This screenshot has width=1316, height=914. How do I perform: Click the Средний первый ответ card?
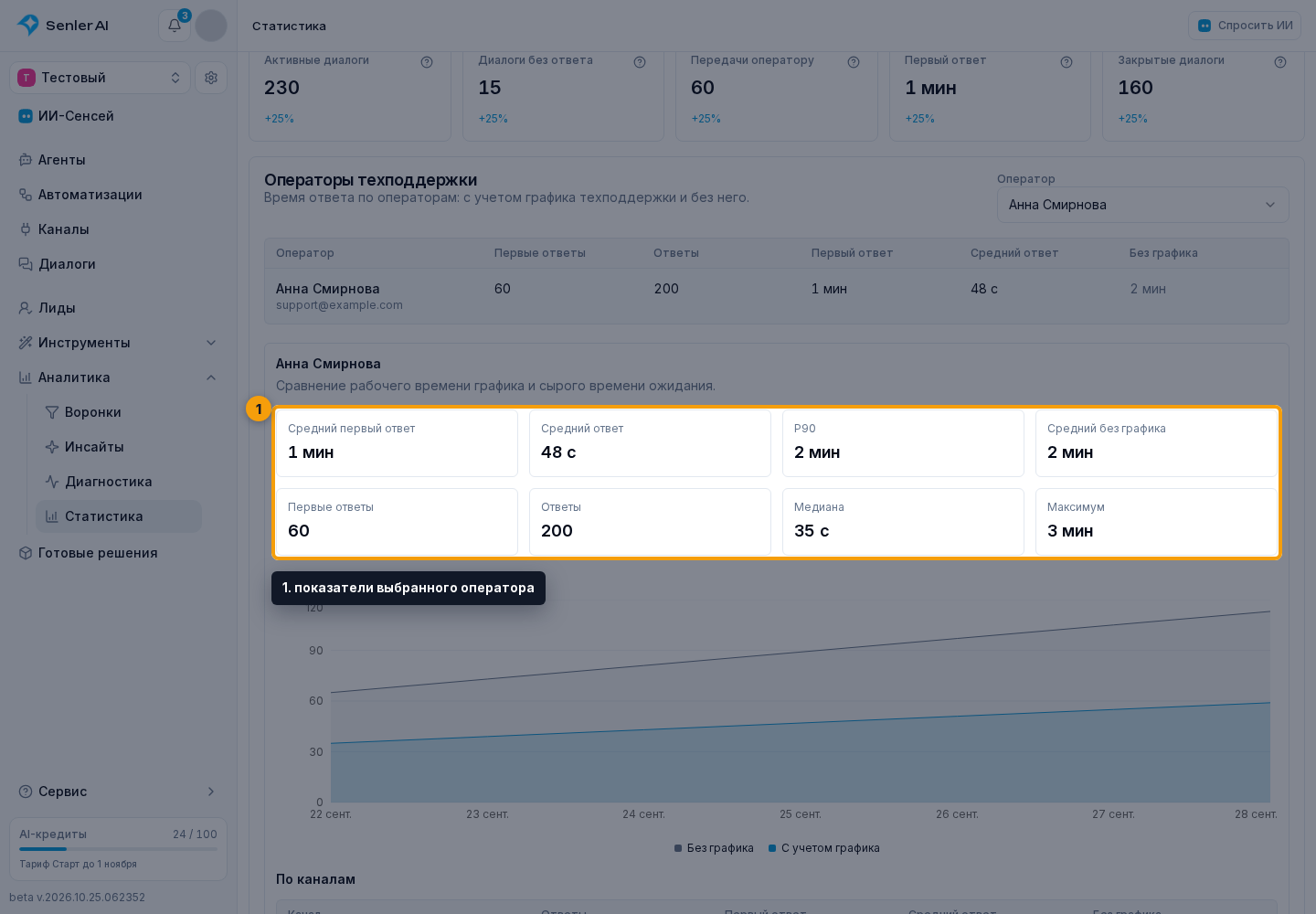(397, 443)
